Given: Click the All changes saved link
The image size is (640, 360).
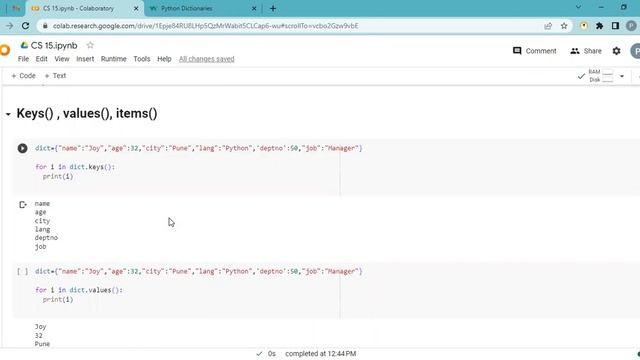Looking at the screenshot, I should pos(207,59).
